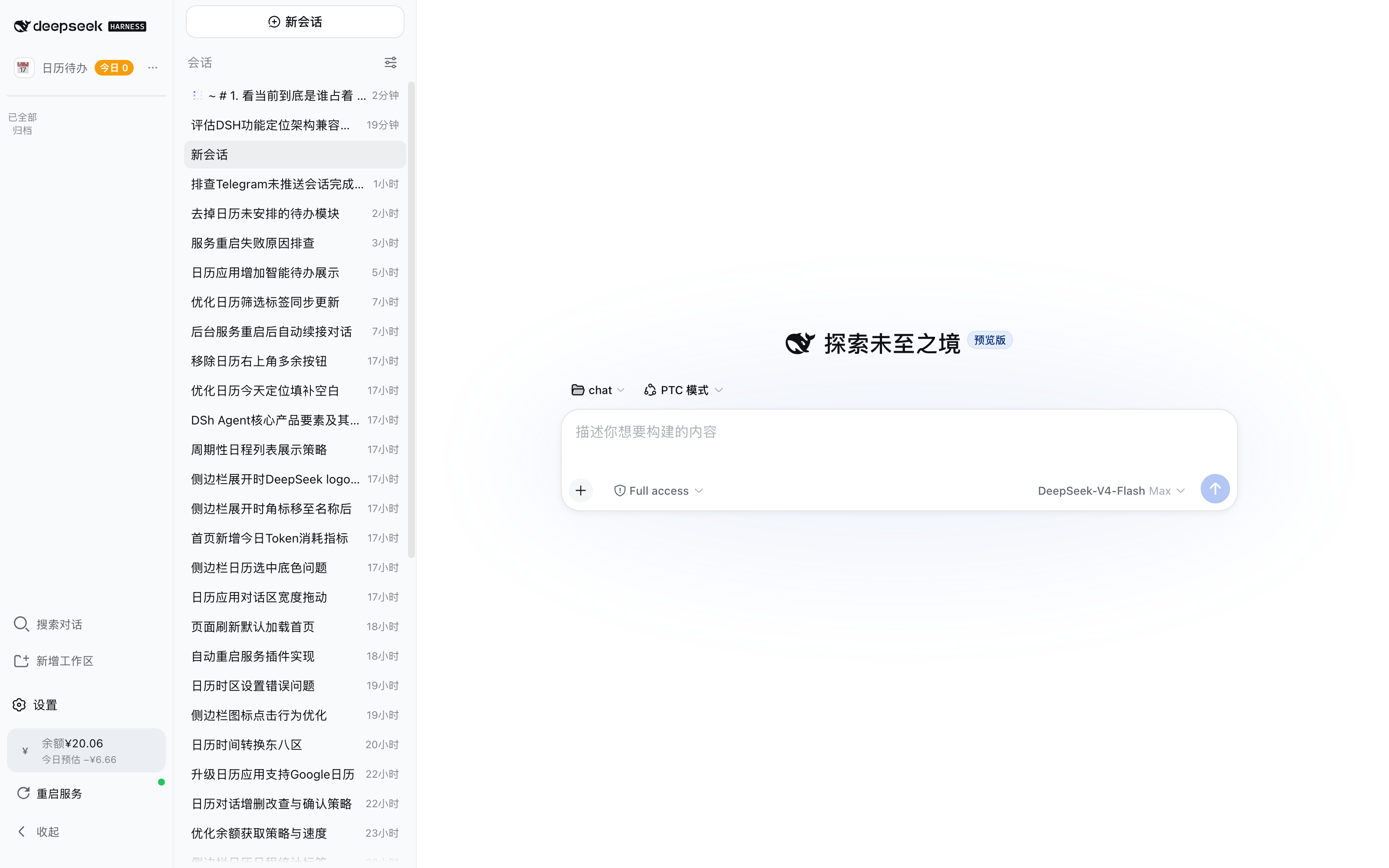Screen dimensions: 1389x868
Task: Click the plus icon in 新会话 button
Action: (x=274, y=22)
